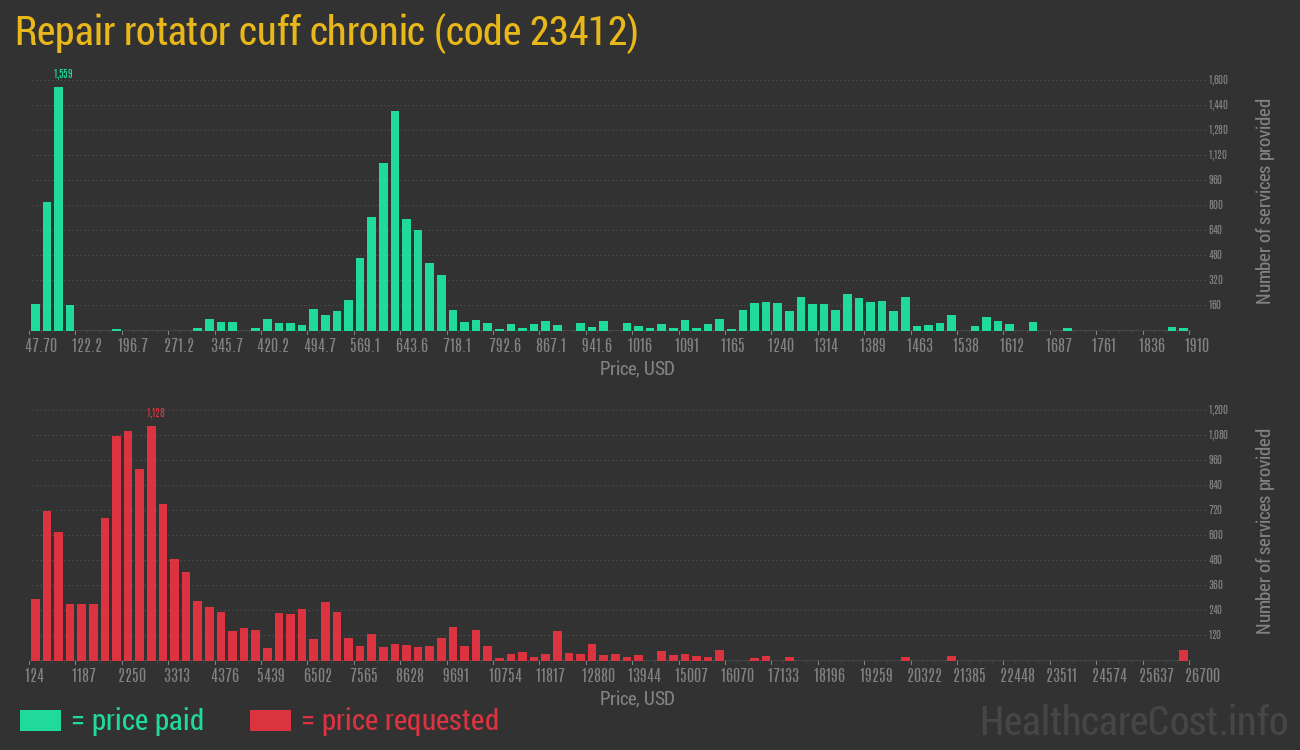This screenshot has height=750, width=1300.
Task: Click the second-highest green bar near 643.6
Action: pyautogui.click(x=395, y=220)
